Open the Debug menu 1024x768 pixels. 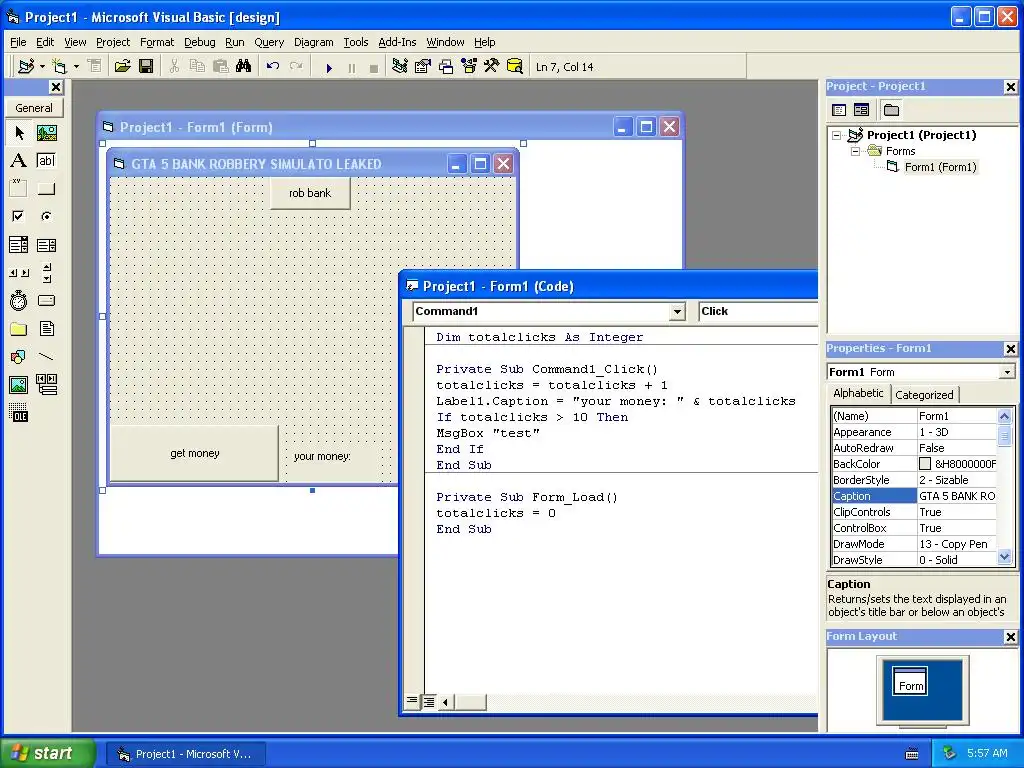tap(199, 42)
